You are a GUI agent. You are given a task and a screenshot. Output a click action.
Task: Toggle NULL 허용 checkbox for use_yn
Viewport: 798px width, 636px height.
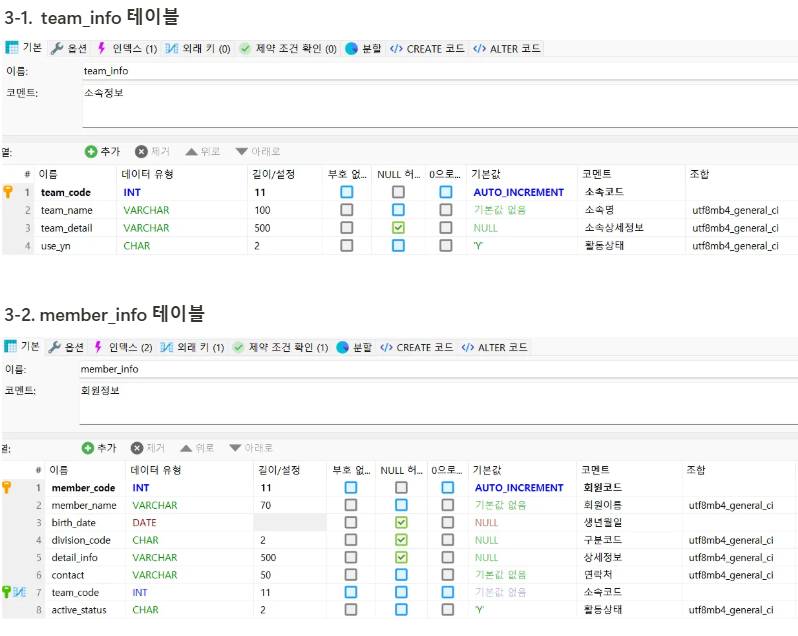click(x=398, y=245)
